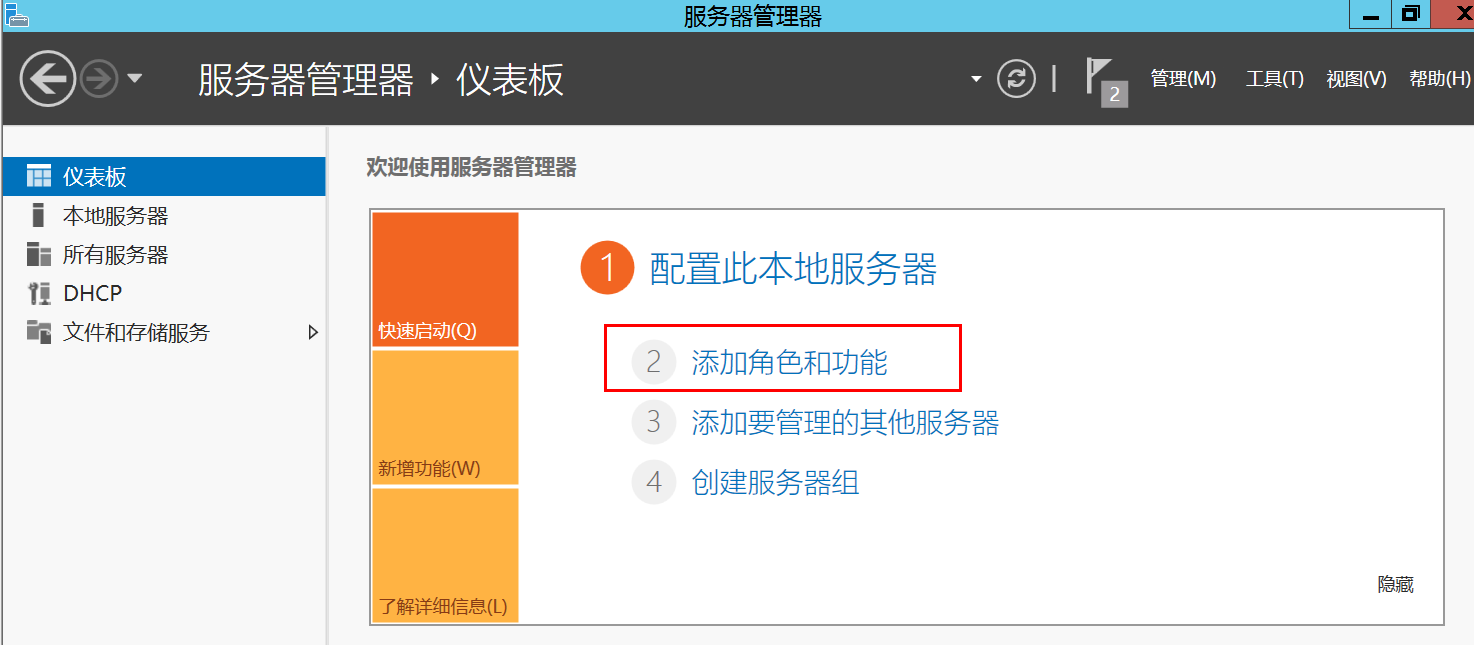Refresh the Server Manager dashboard

[1016, 79]
